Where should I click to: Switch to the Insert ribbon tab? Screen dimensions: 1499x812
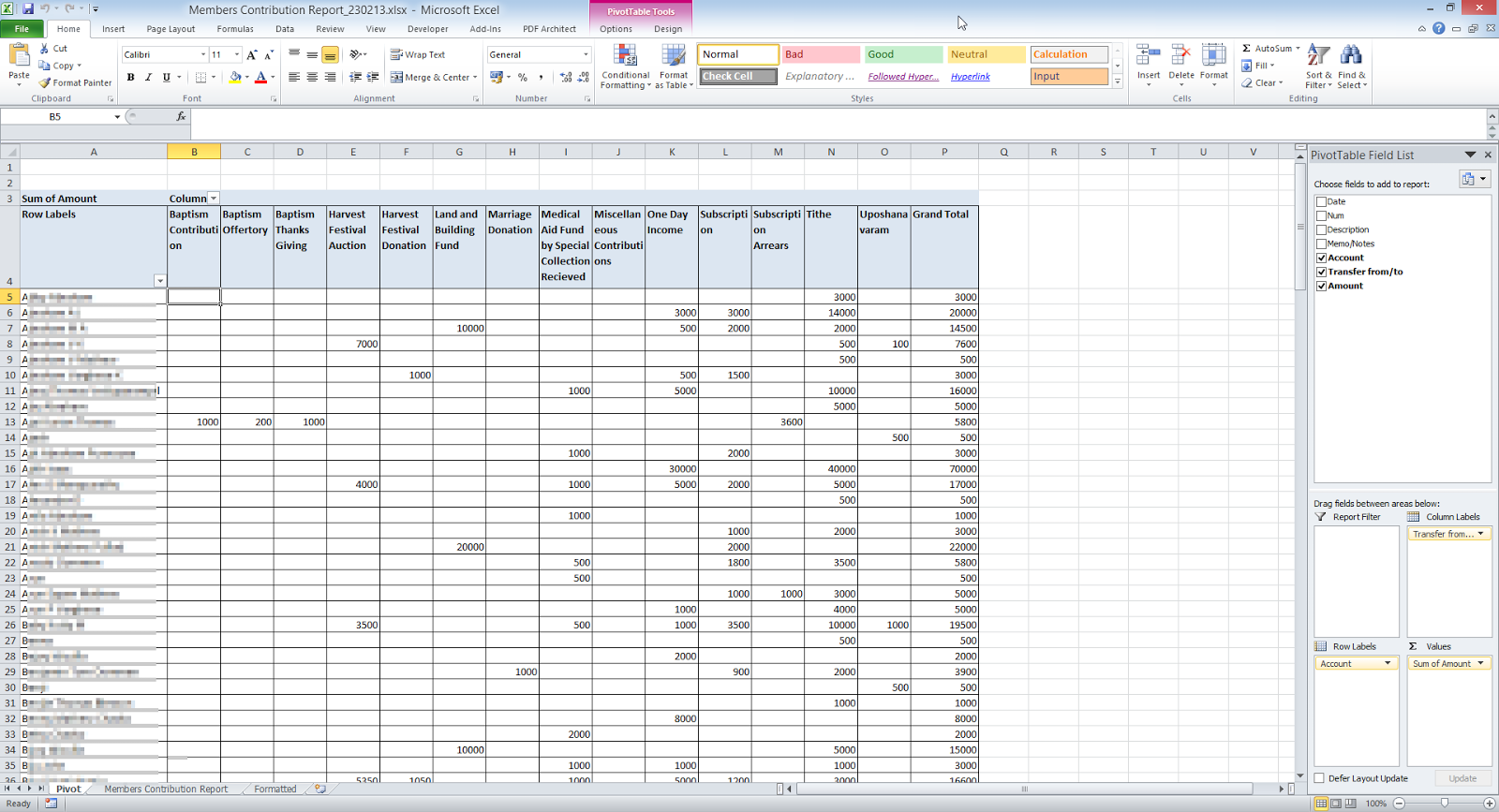(x=113, y=29)
